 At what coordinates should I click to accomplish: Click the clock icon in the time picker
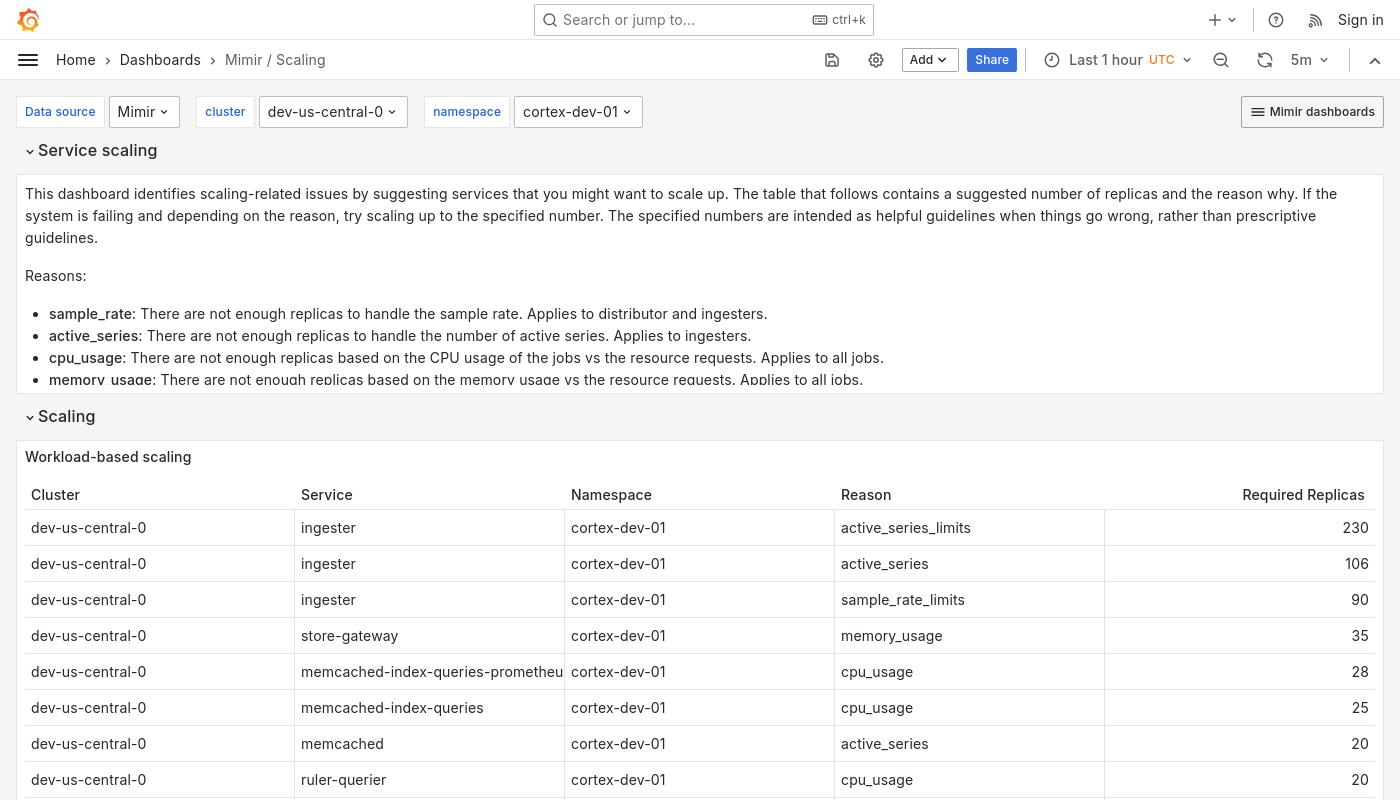[1052, 60]
